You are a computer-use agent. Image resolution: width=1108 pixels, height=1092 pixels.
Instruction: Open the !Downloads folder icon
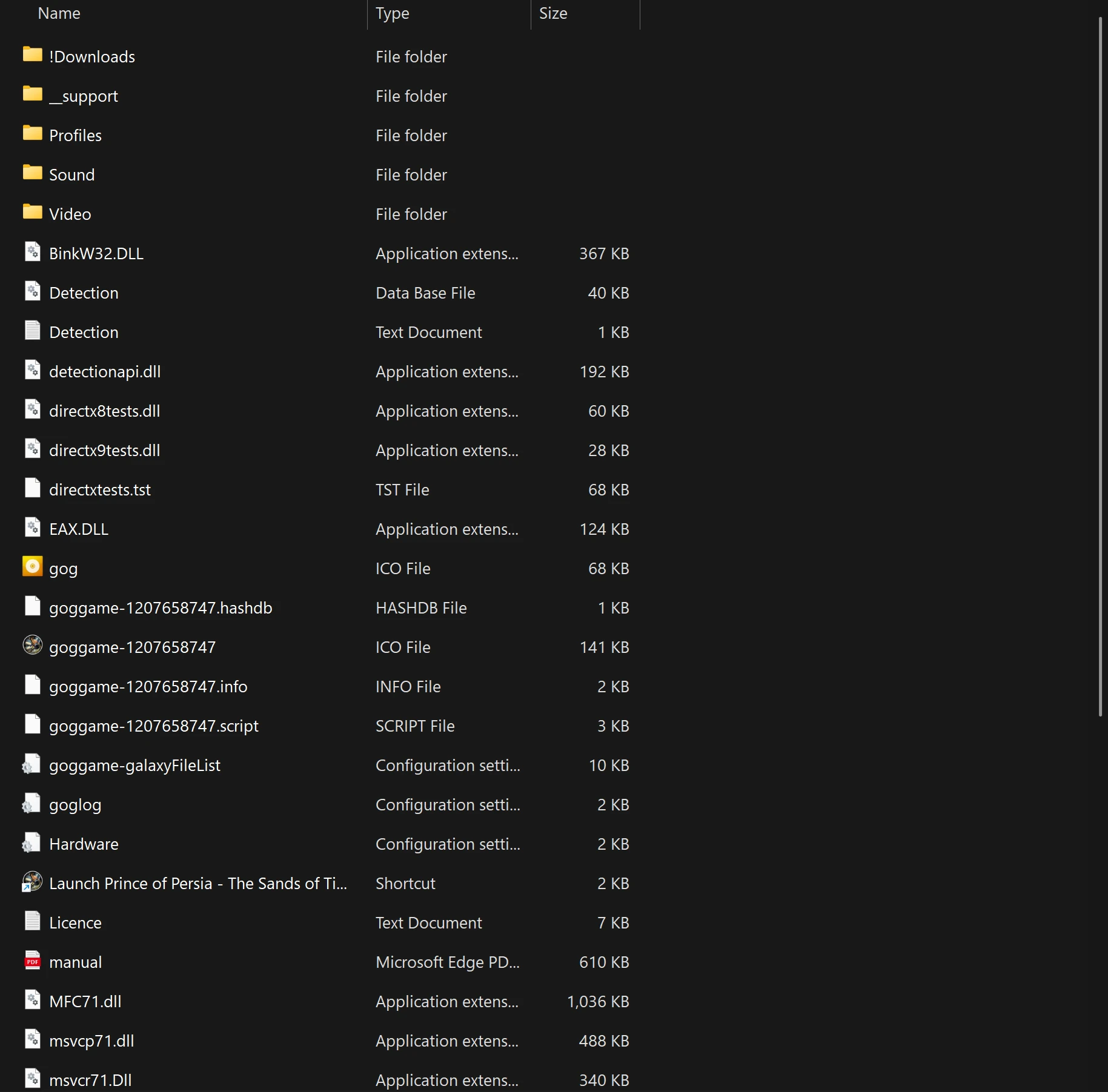click(x=33, y=55)
